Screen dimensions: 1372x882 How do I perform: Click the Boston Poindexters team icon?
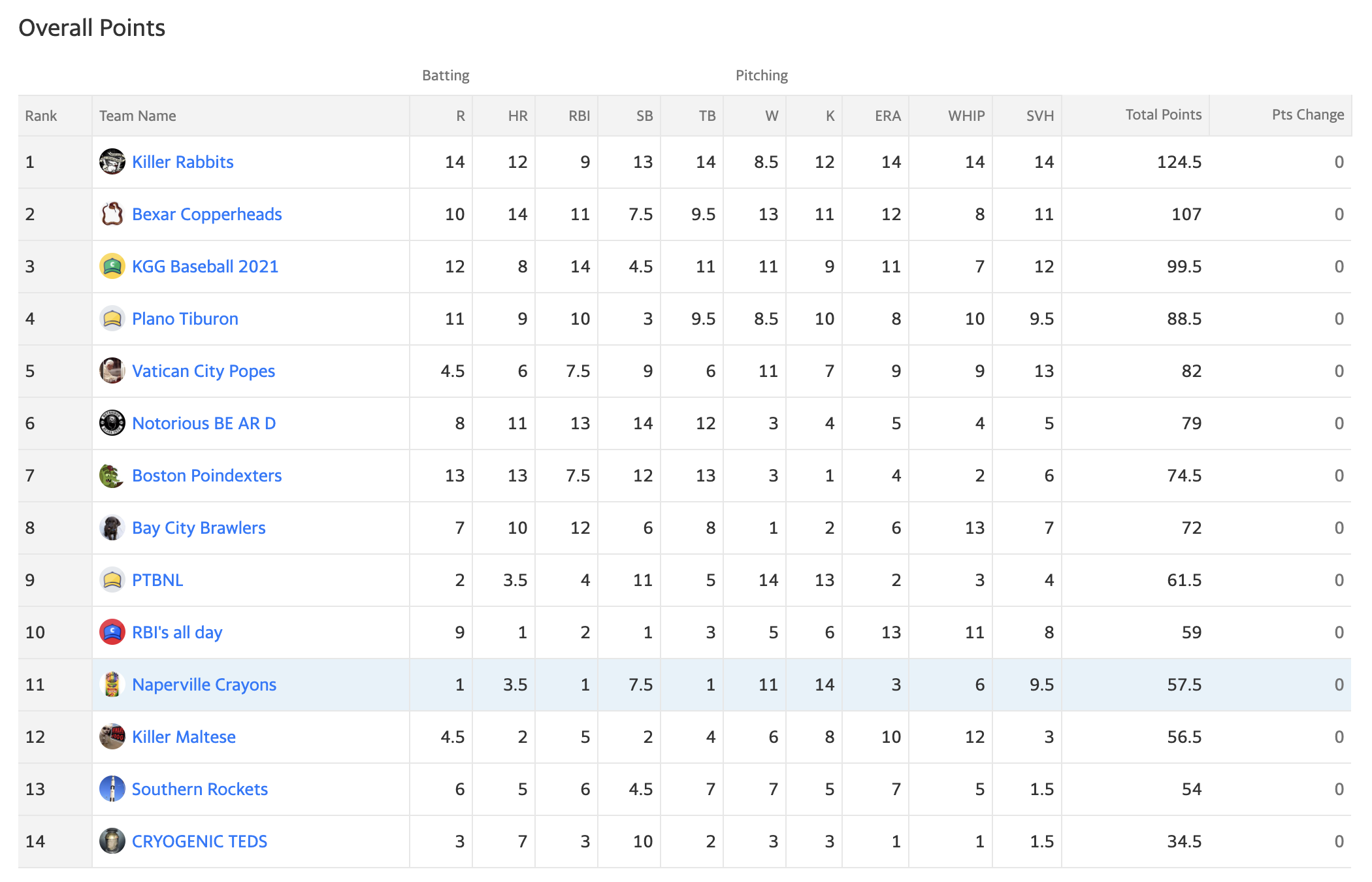[x=112, y=475]
